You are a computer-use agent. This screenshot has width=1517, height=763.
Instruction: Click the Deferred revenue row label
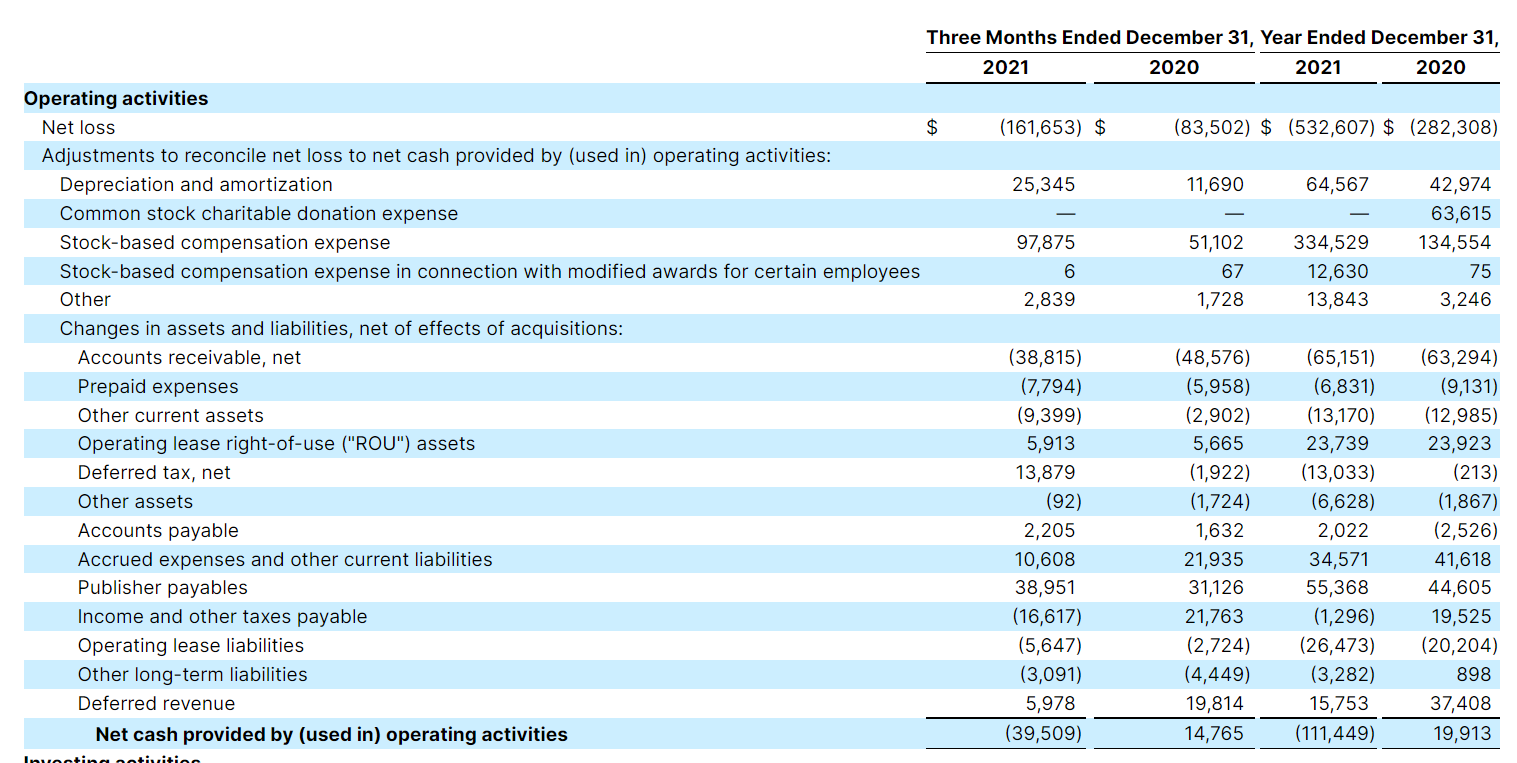click(156, 703)
